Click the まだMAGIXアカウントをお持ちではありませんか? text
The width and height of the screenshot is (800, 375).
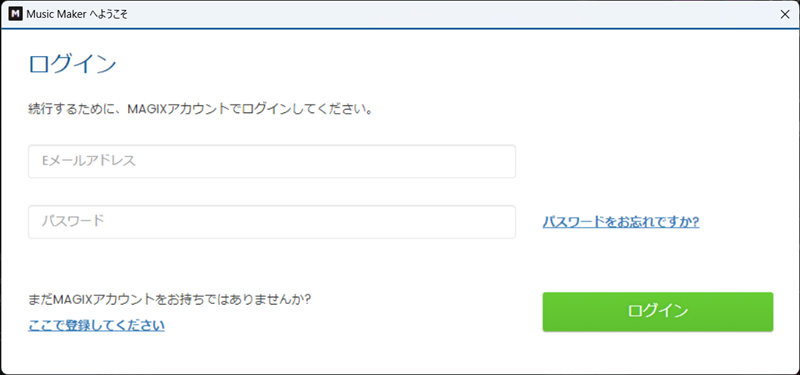170,299
